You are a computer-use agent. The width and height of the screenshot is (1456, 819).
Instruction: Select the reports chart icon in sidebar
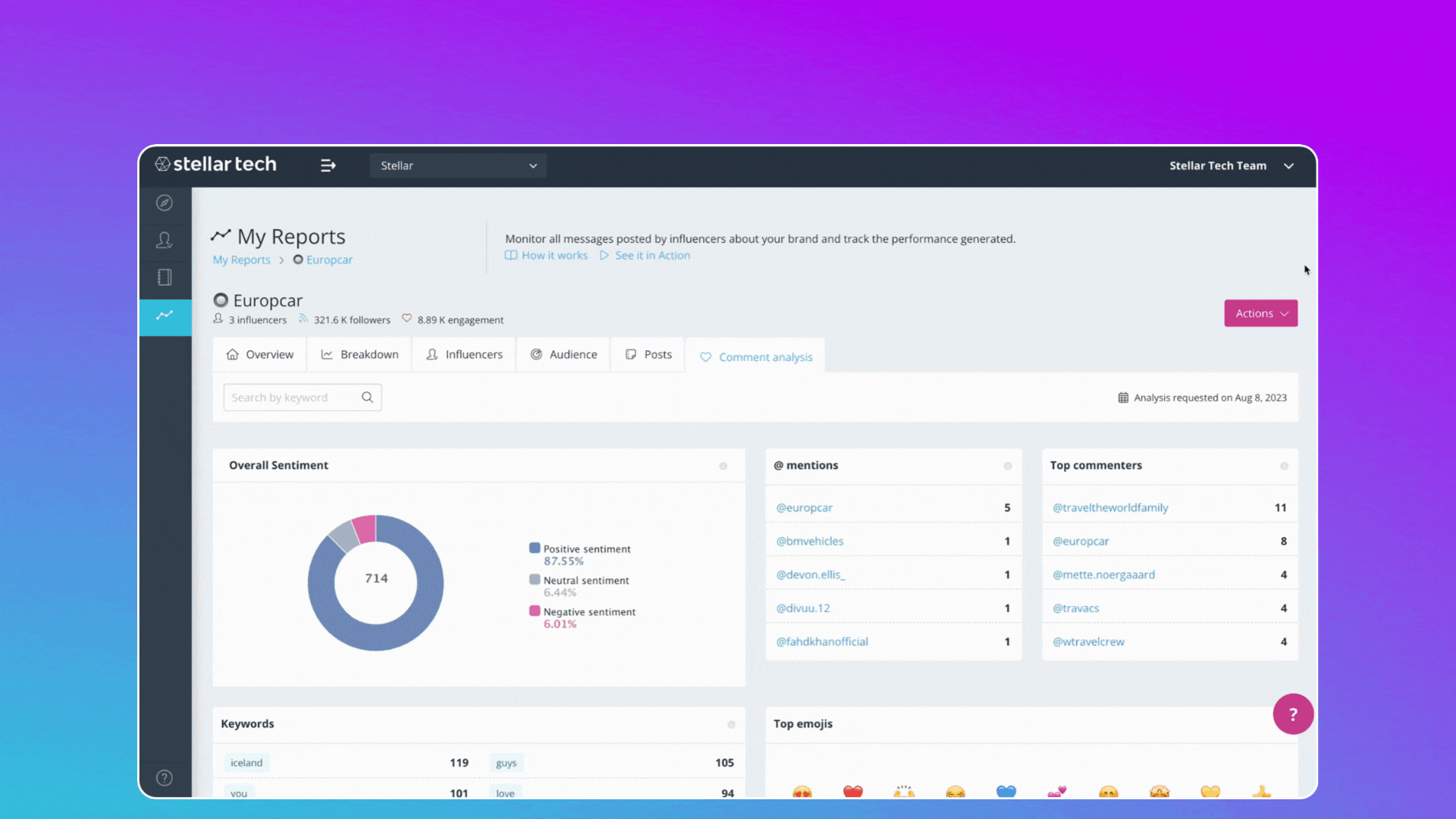165,315
